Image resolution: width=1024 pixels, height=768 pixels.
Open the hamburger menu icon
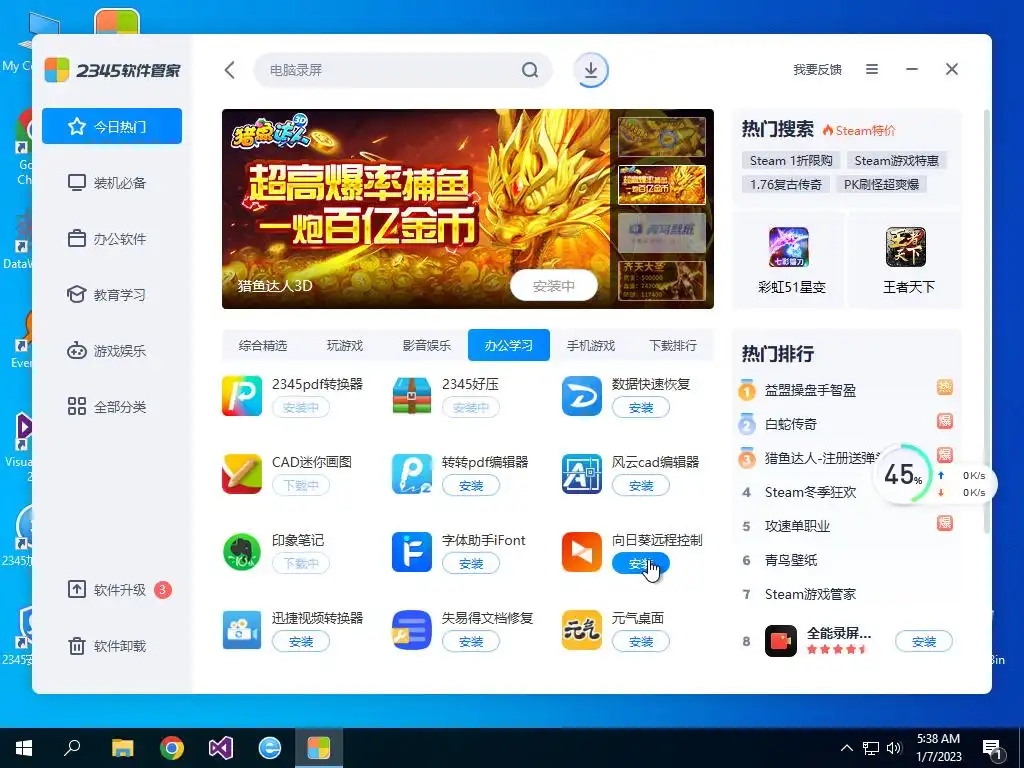click(872, 69)
